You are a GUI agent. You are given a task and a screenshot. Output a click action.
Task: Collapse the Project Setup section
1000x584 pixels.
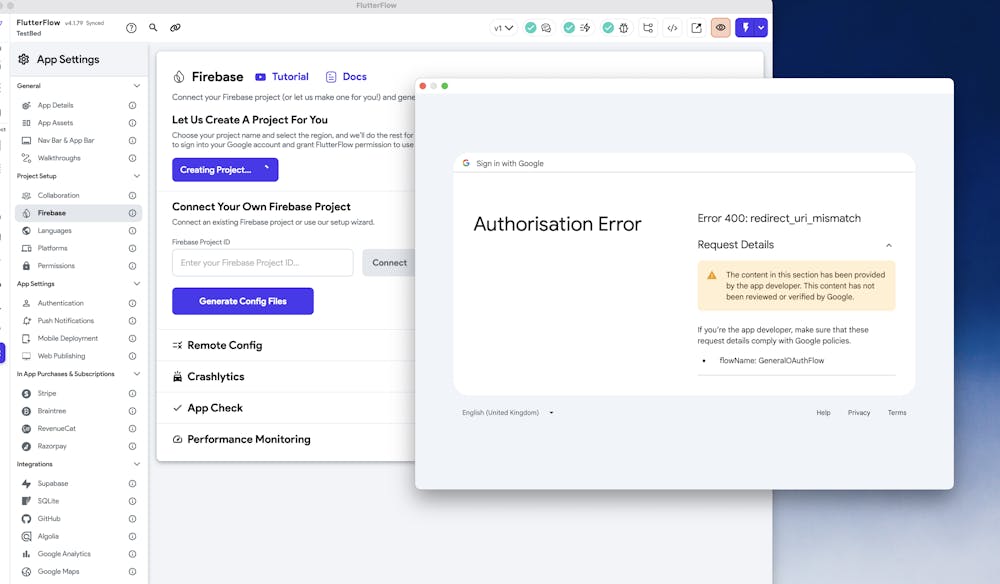[136, 176]
